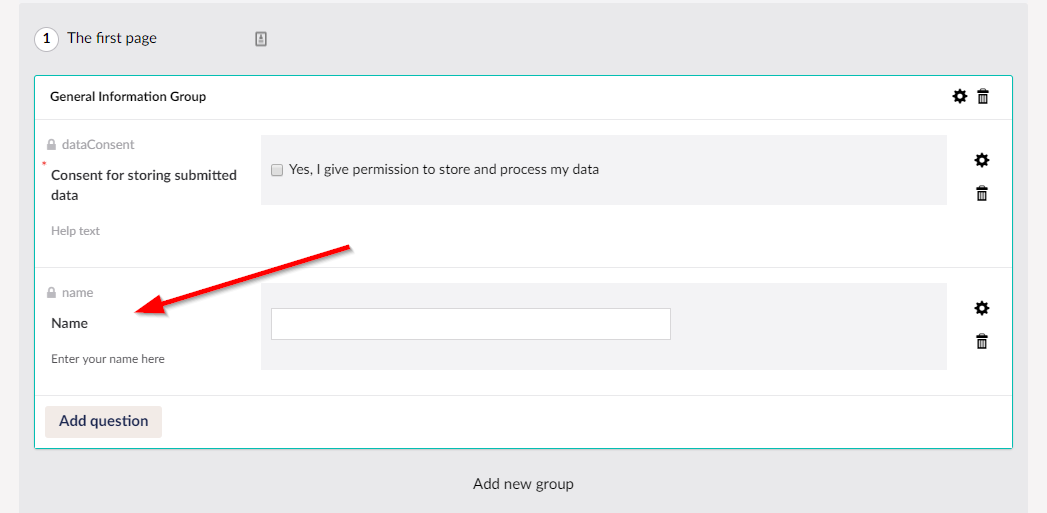
Task: Edit the page title The first page
Action: pyautogui.click(x=112, y=38)
